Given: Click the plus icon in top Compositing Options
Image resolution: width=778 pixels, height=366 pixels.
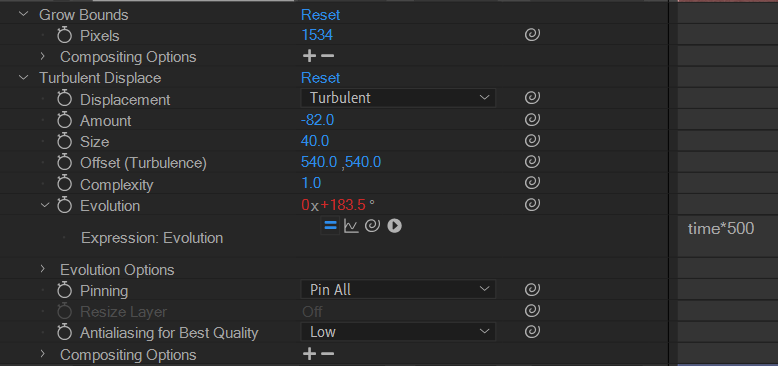Looking at the screenshot, I should pos(309,56).
